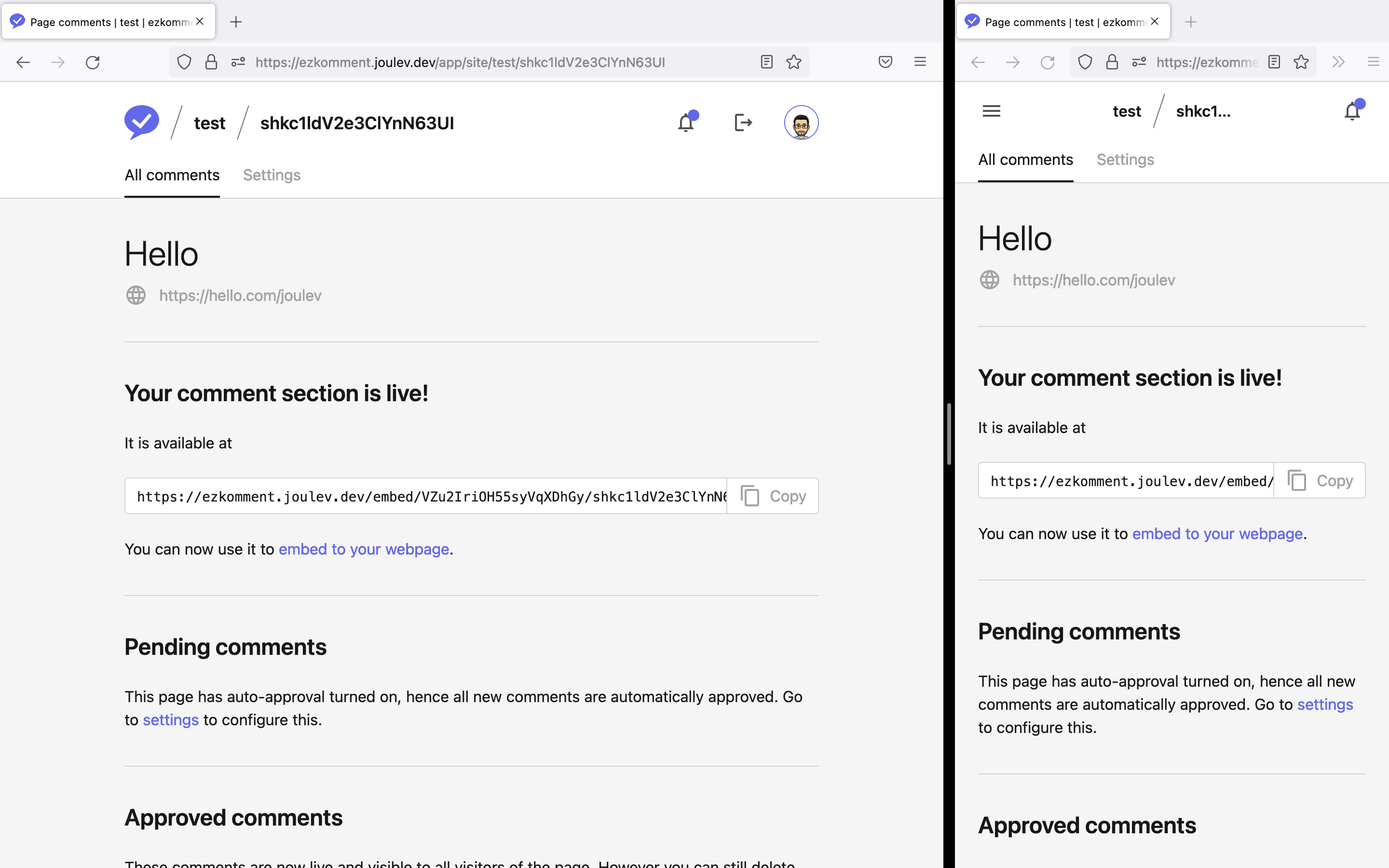Open Firefox application menu in left window

[920, 62]
